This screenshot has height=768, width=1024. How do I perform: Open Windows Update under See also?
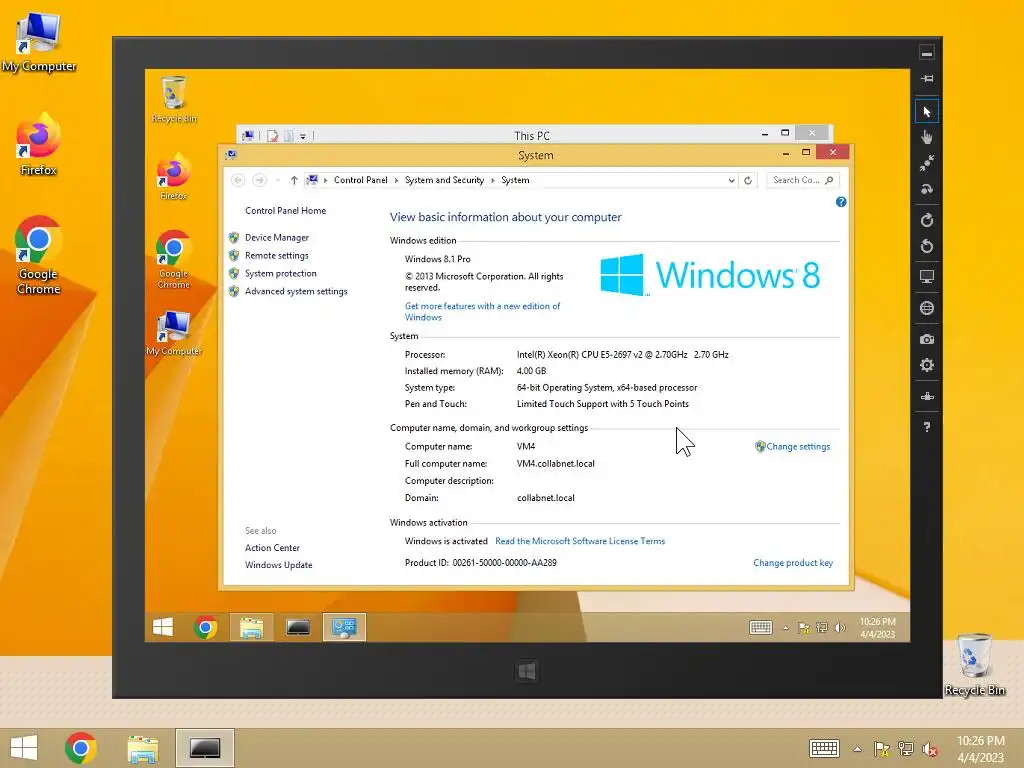[278, 565]
